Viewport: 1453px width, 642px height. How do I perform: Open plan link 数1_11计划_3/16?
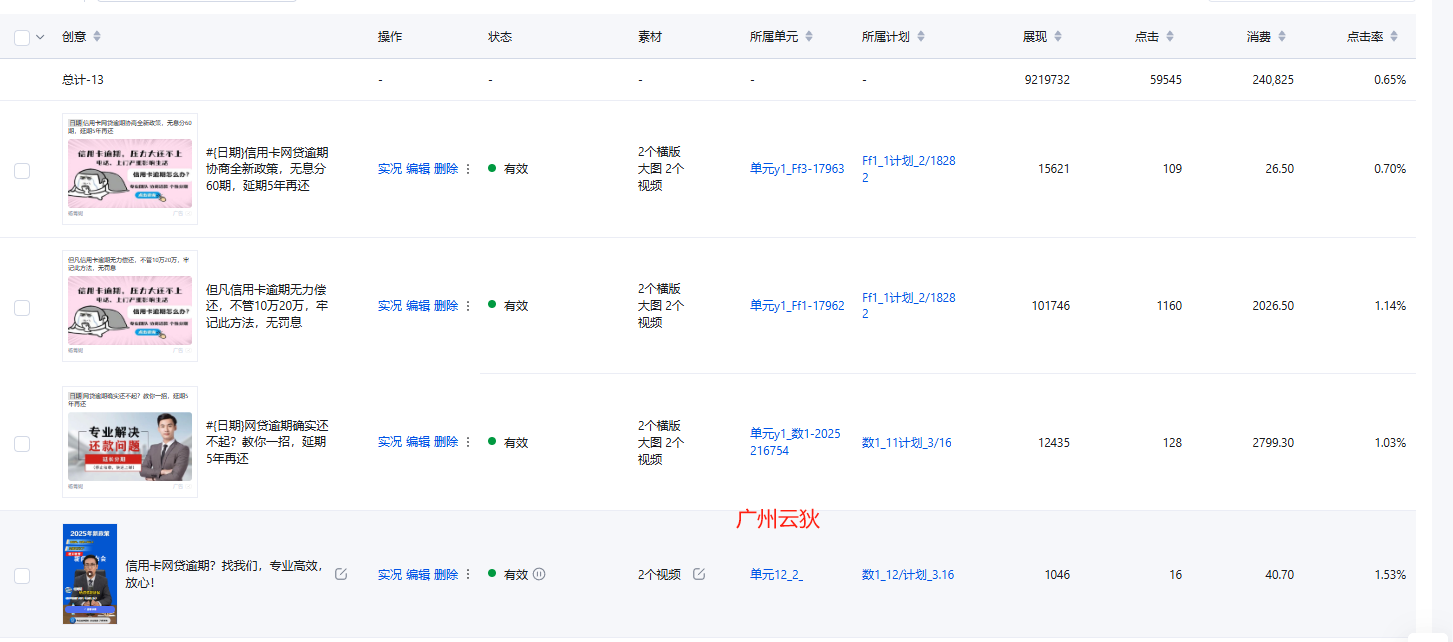906,442
